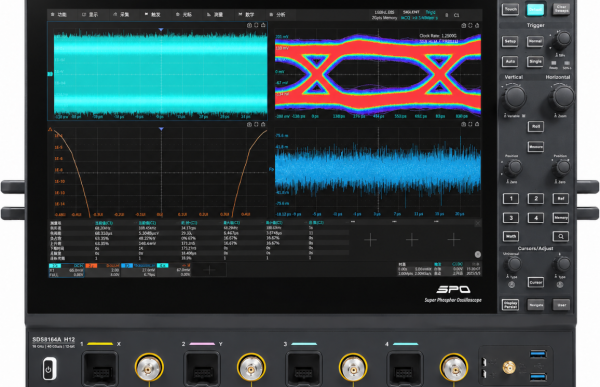Close the measurement table with X
The height and width of the screenshot is (387, 600).
pos(478,223)
